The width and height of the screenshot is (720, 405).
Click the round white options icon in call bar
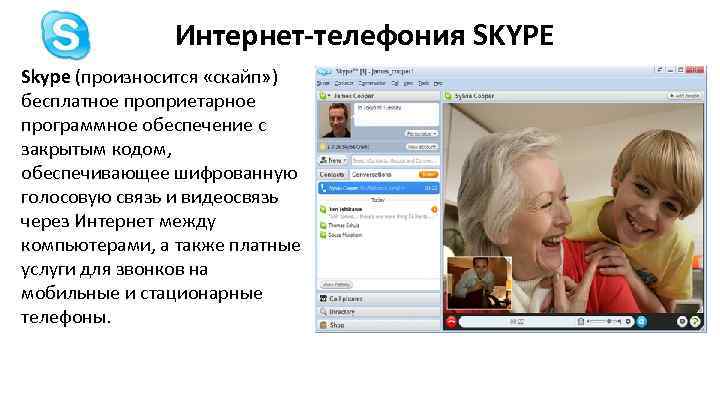point(682,322)
